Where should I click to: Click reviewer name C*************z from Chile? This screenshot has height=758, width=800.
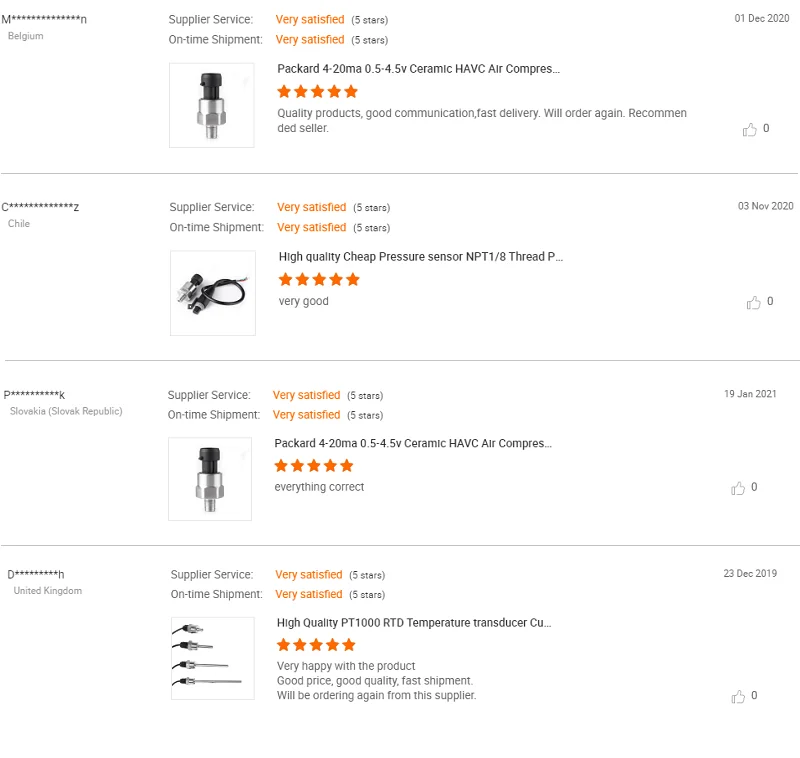[40, 207]
